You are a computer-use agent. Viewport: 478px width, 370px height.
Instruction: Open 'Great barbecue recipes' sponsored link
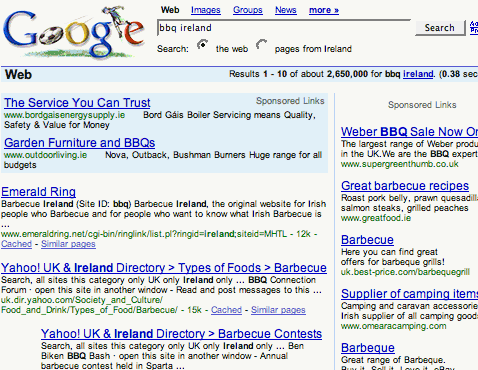[x=405, y=186]
